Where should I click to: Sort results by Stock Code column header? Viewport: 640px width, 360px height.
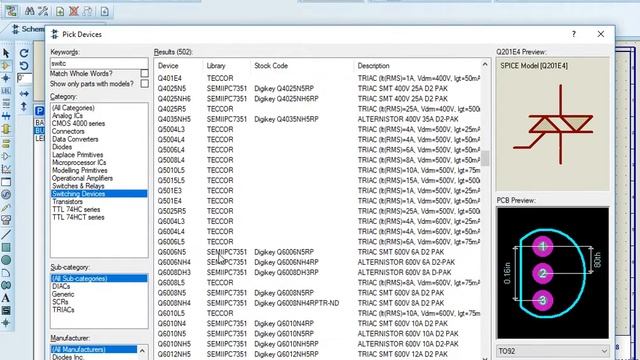[271, 66]
